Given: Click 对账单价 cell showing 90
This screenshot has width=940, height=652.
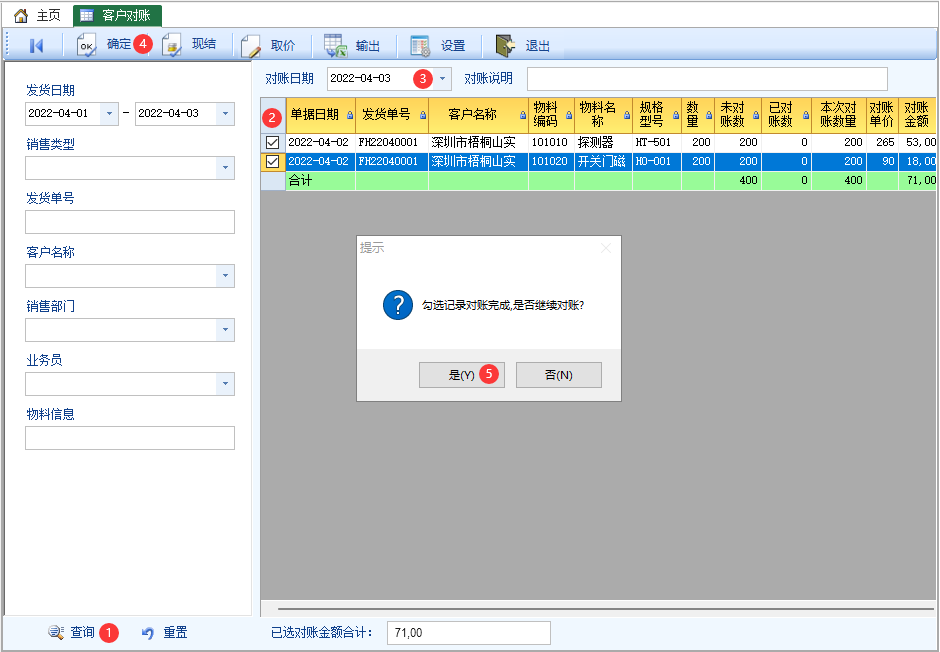Looking at the screenshot, I should click(882, 161).
